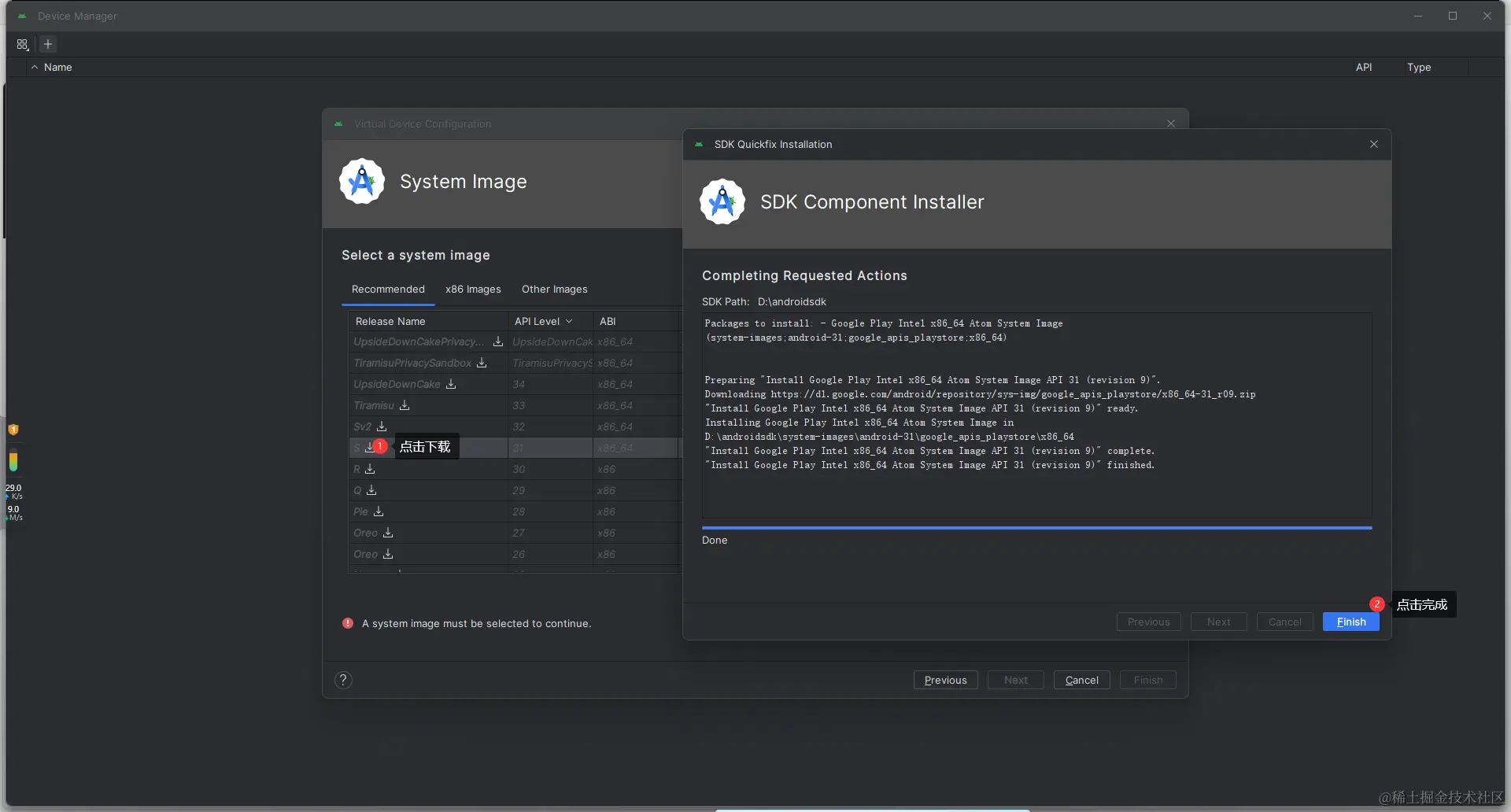
Task: Open the help question mark icon
Action: [x=343, y=680]
